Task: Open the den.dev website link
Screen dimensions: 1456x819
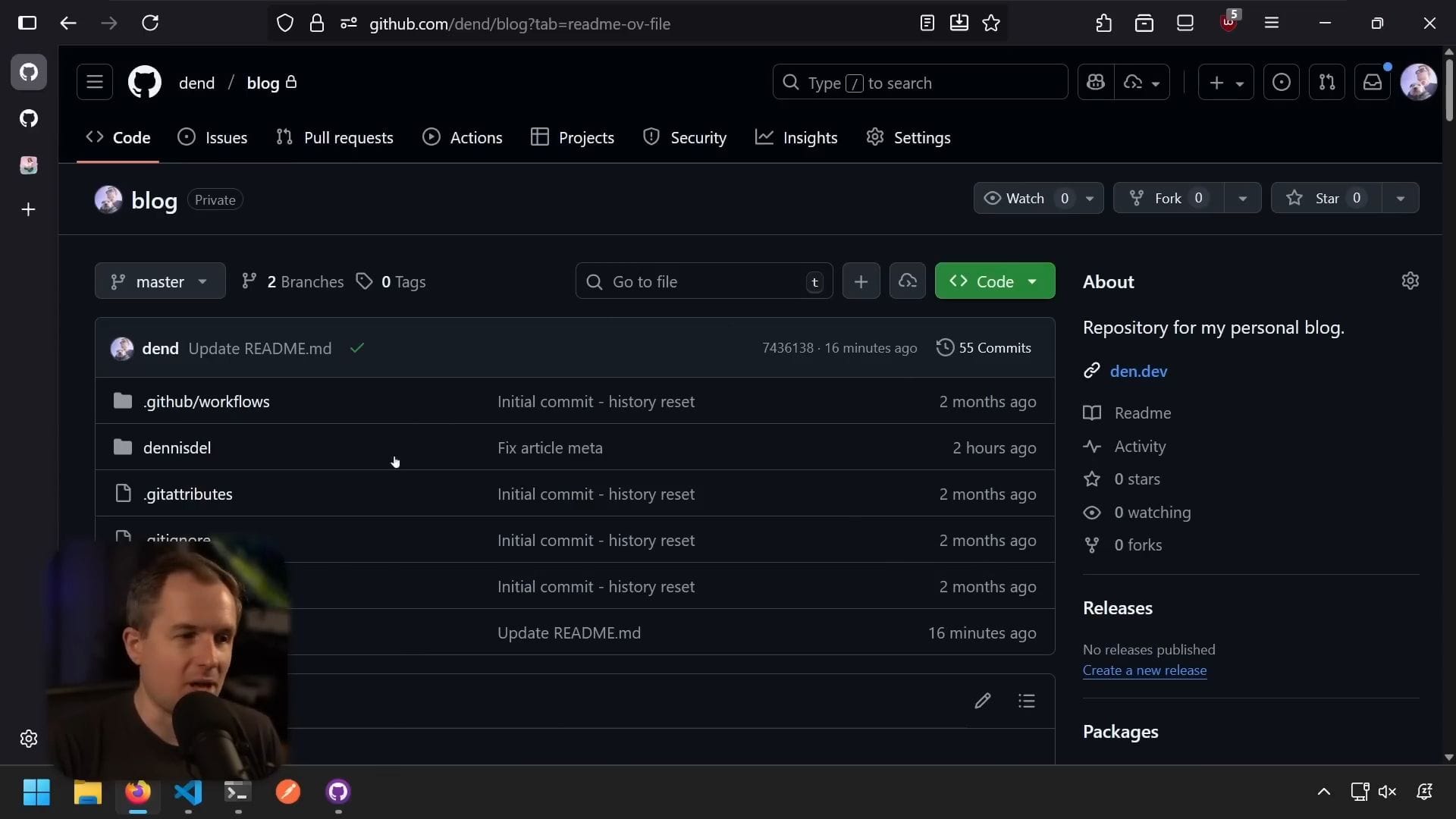Action: pos(1138,371)
